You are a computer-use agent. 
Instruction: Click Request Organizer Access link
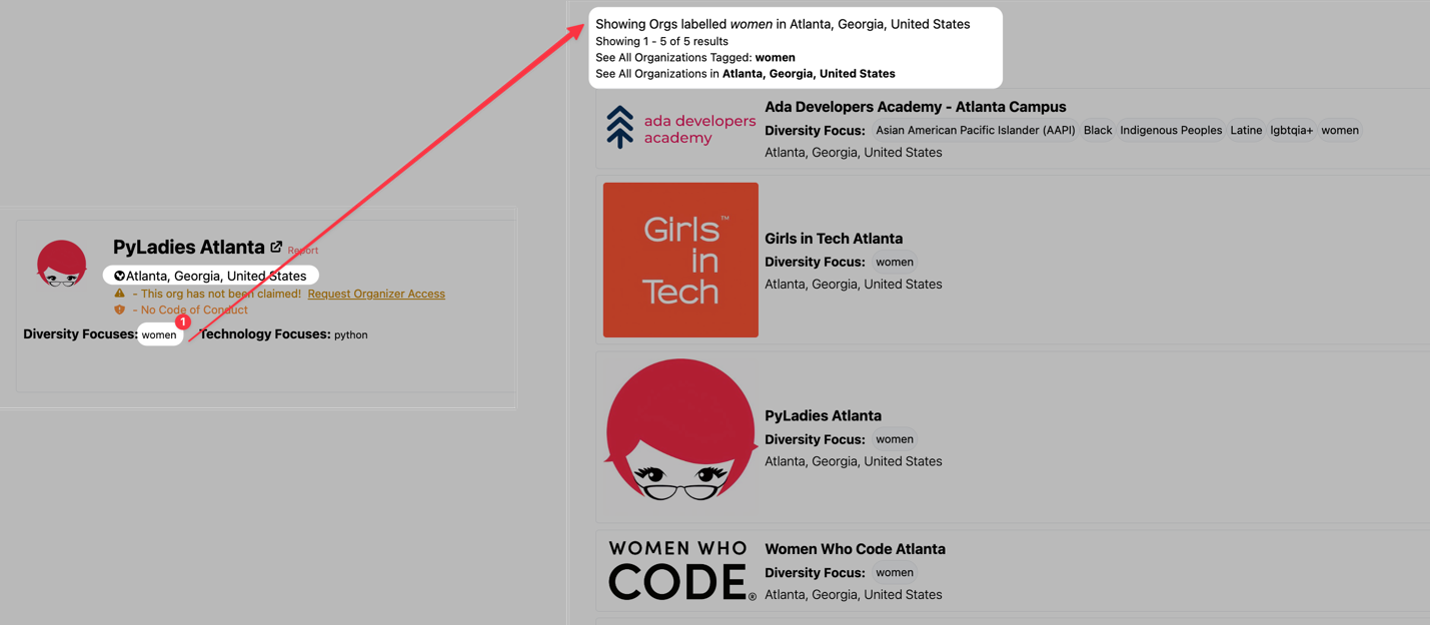[376, 294]
